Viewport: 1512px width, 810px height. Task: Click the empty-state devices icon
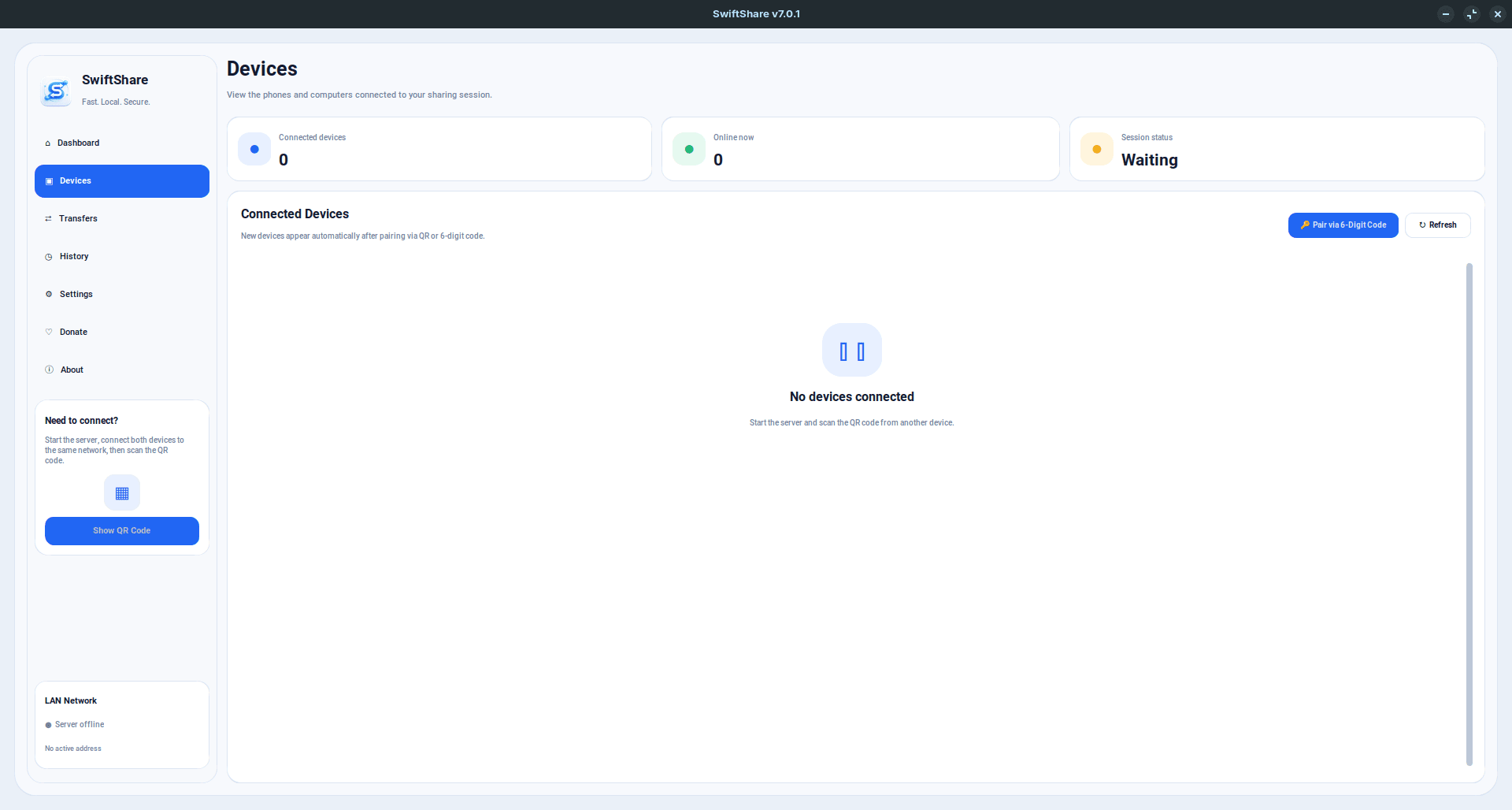(x=852, y=351)
